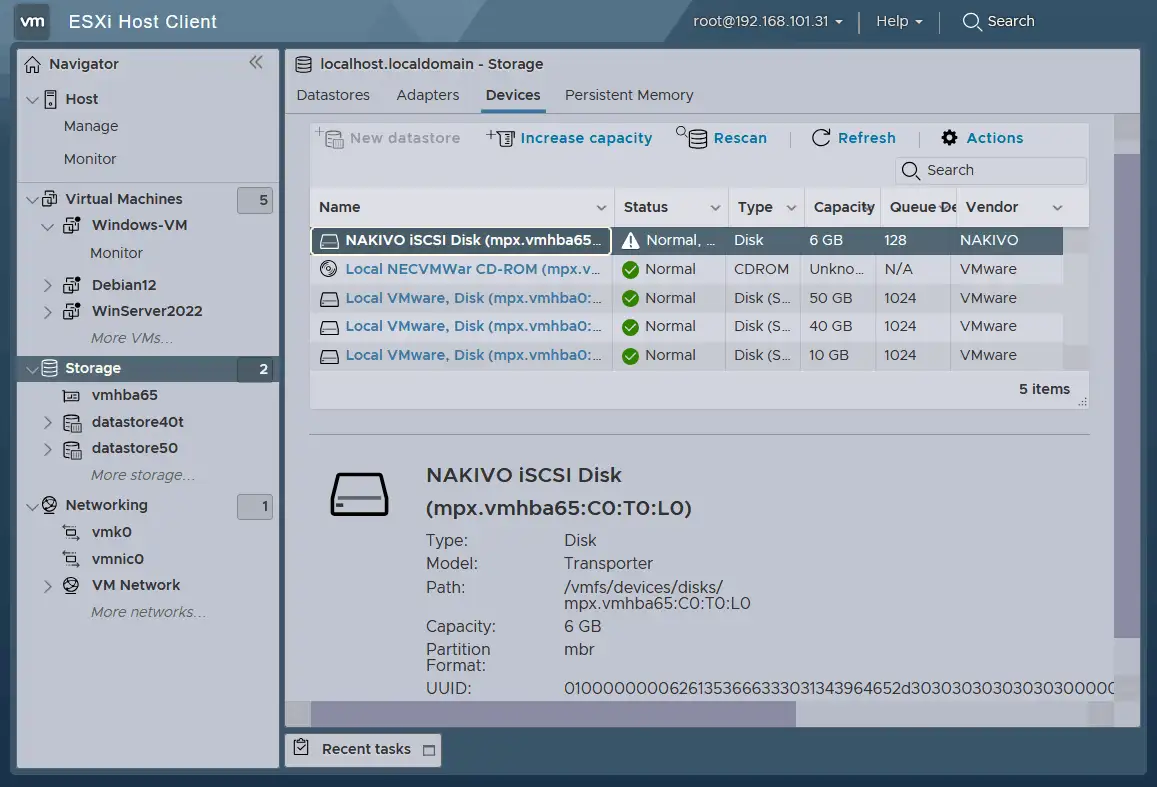
Task: Open the Name column dropdown arrow
Action: (601, 208)
